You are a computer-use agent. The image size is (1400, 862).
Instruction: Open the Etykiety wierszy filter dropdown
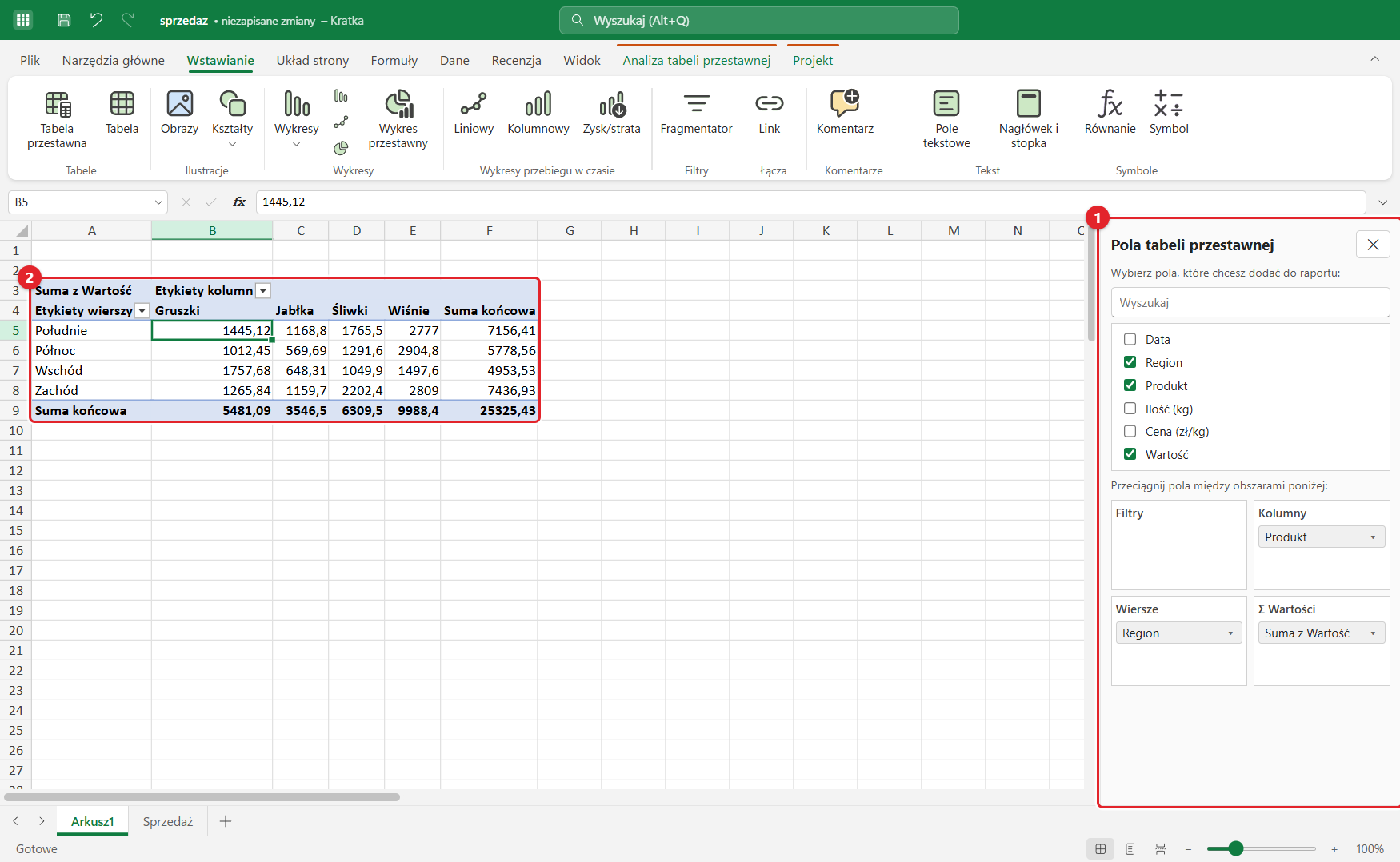(x=142, y=311)
